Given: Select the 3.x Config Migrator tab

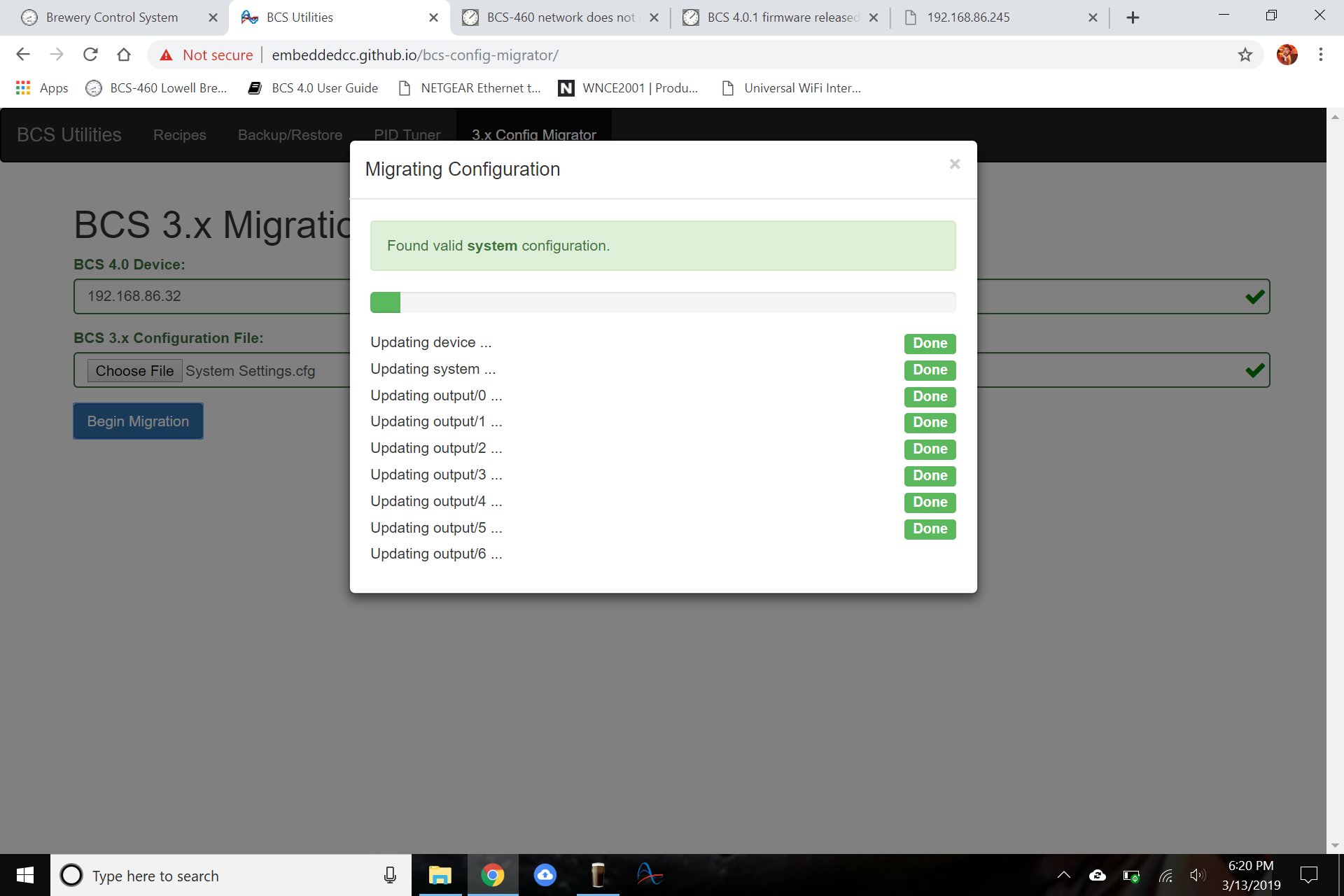Looking at the screenshot, I should (533, 135).
